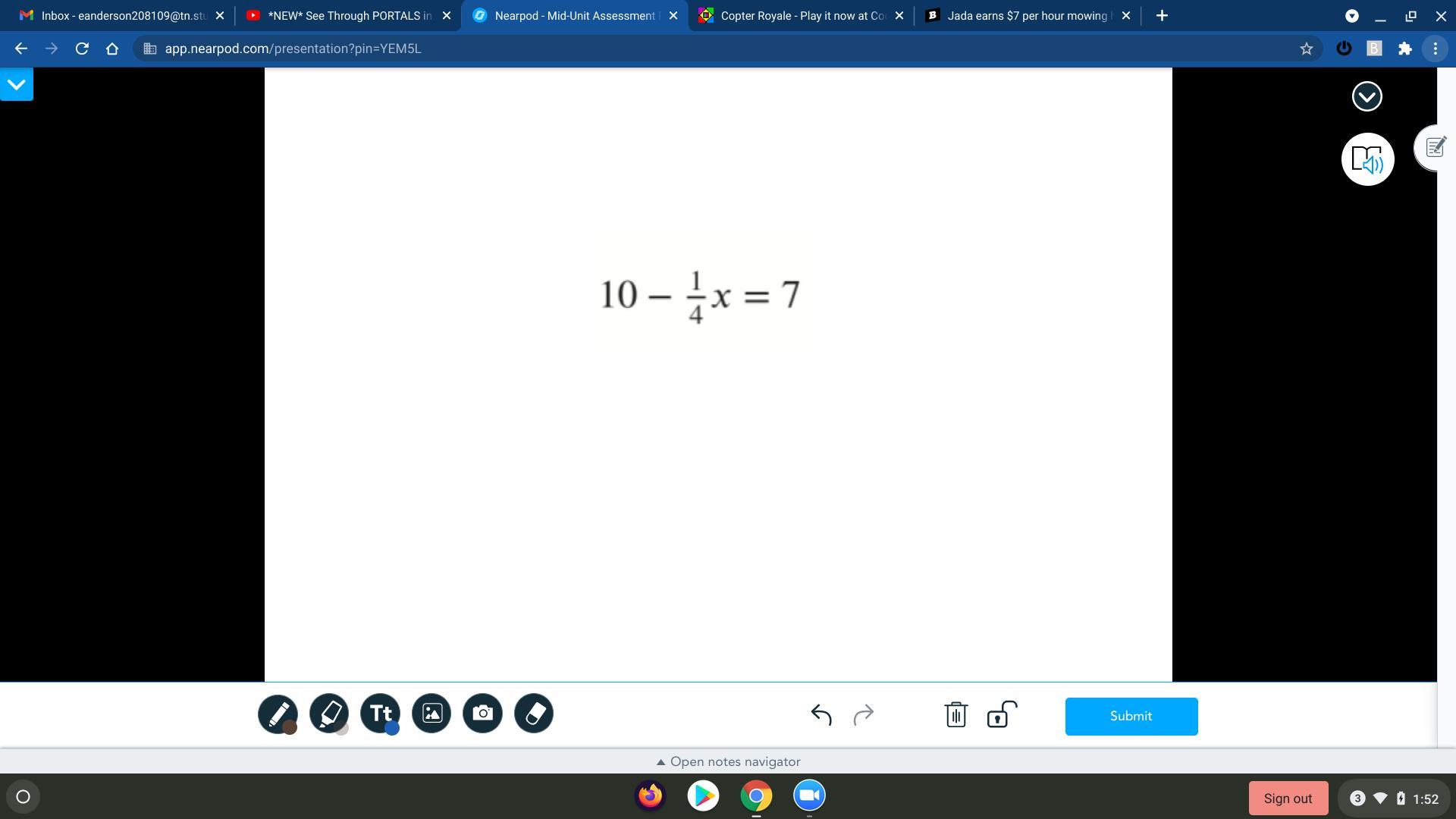Select the highlighter tool
Screen dimensions: 1456x819
coord(328,712)
